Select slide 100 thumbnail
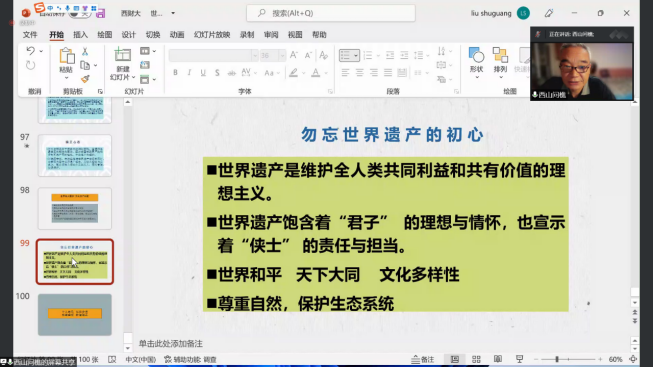This screenshot has width=653, height=368. pos(75,315)
